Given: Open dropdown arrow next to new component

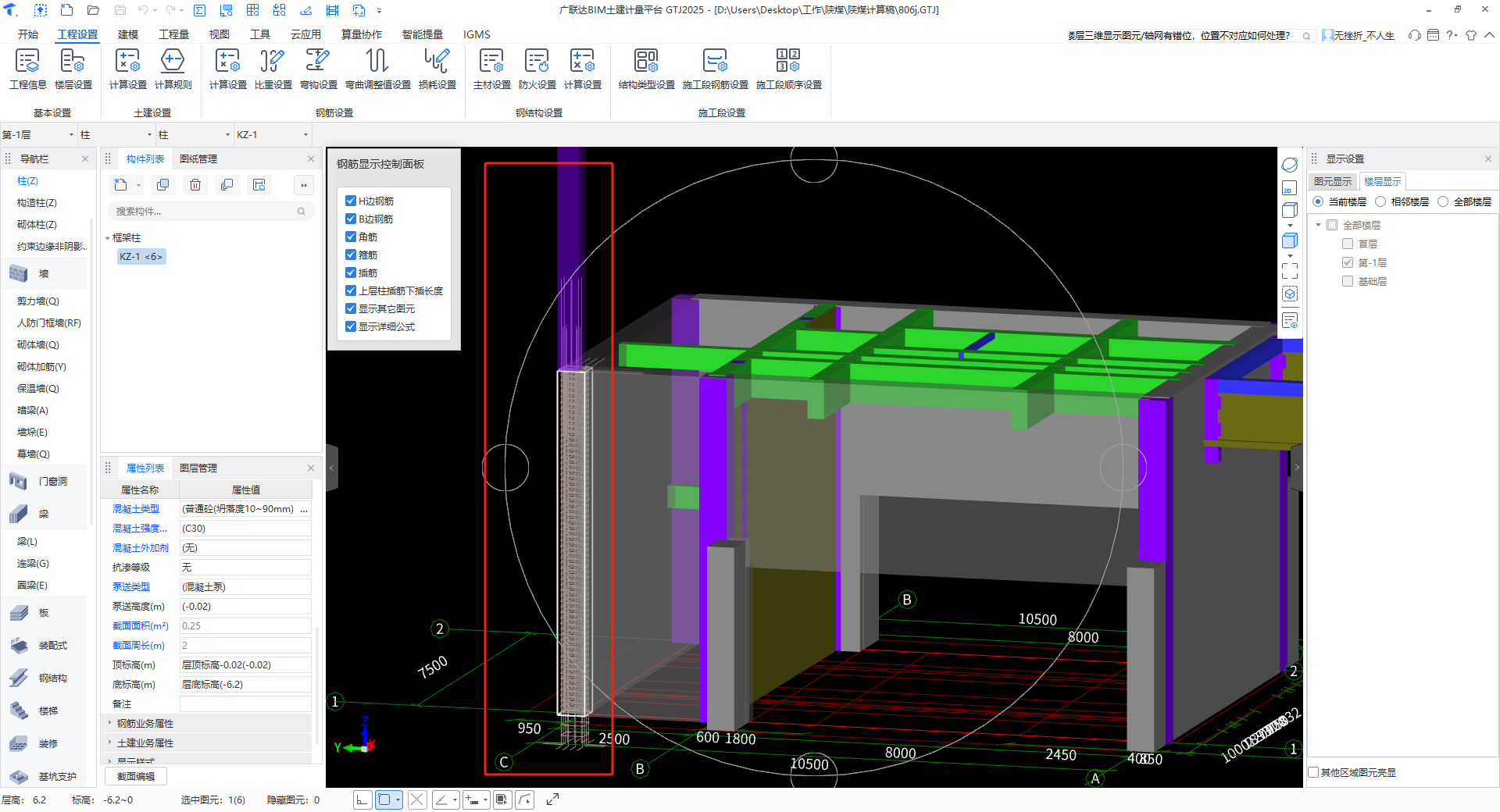Looking at the screenshot, I should pyautogui.click(x=138, y=185).
